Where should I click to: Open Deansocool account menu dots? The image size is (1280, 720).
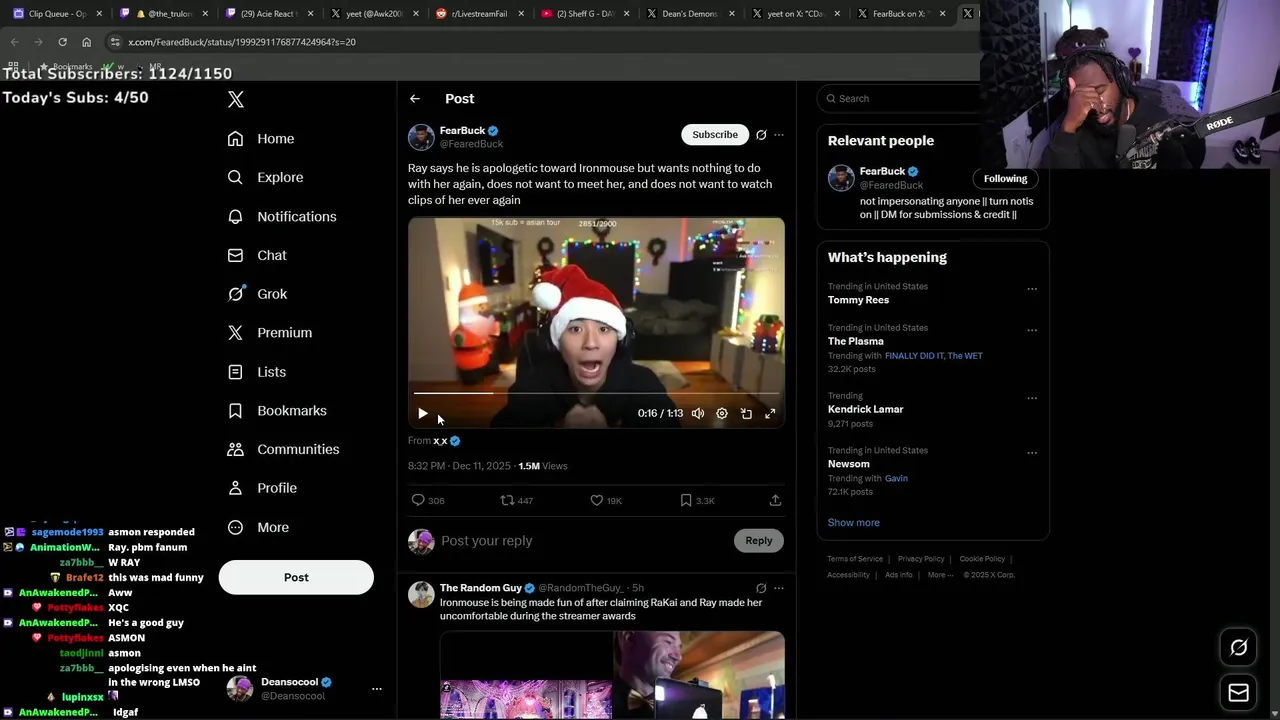pyautogui.click(x=377, y=689)
